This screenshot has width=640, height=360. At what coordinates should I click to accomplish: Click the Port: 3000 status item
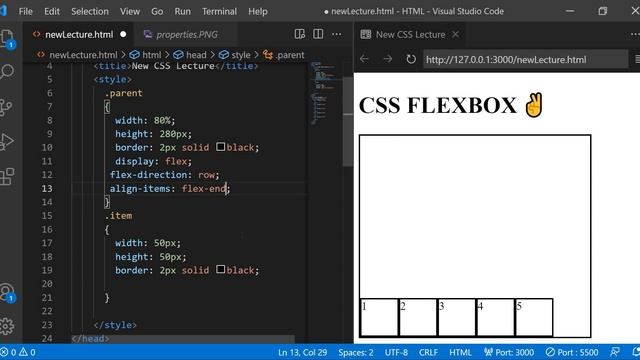(509, 352)
